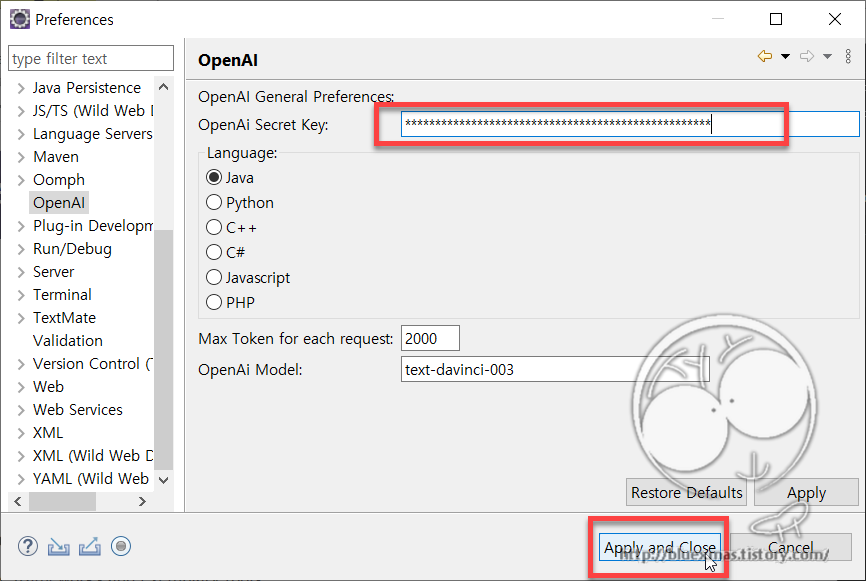Click the OpenAi Secret Key field
The height and width of the screenshot is (581, 866).
pyautogui.click(x=630, y=124)
